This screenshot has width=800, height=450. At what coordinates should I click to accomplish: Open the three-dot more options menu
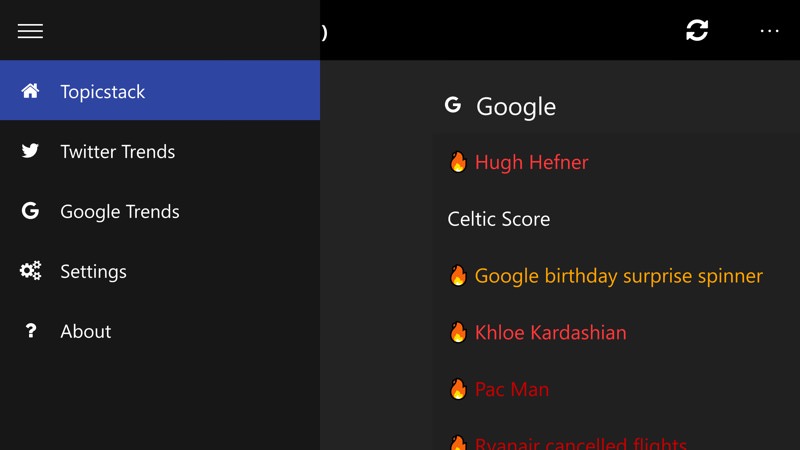point(769,31)
